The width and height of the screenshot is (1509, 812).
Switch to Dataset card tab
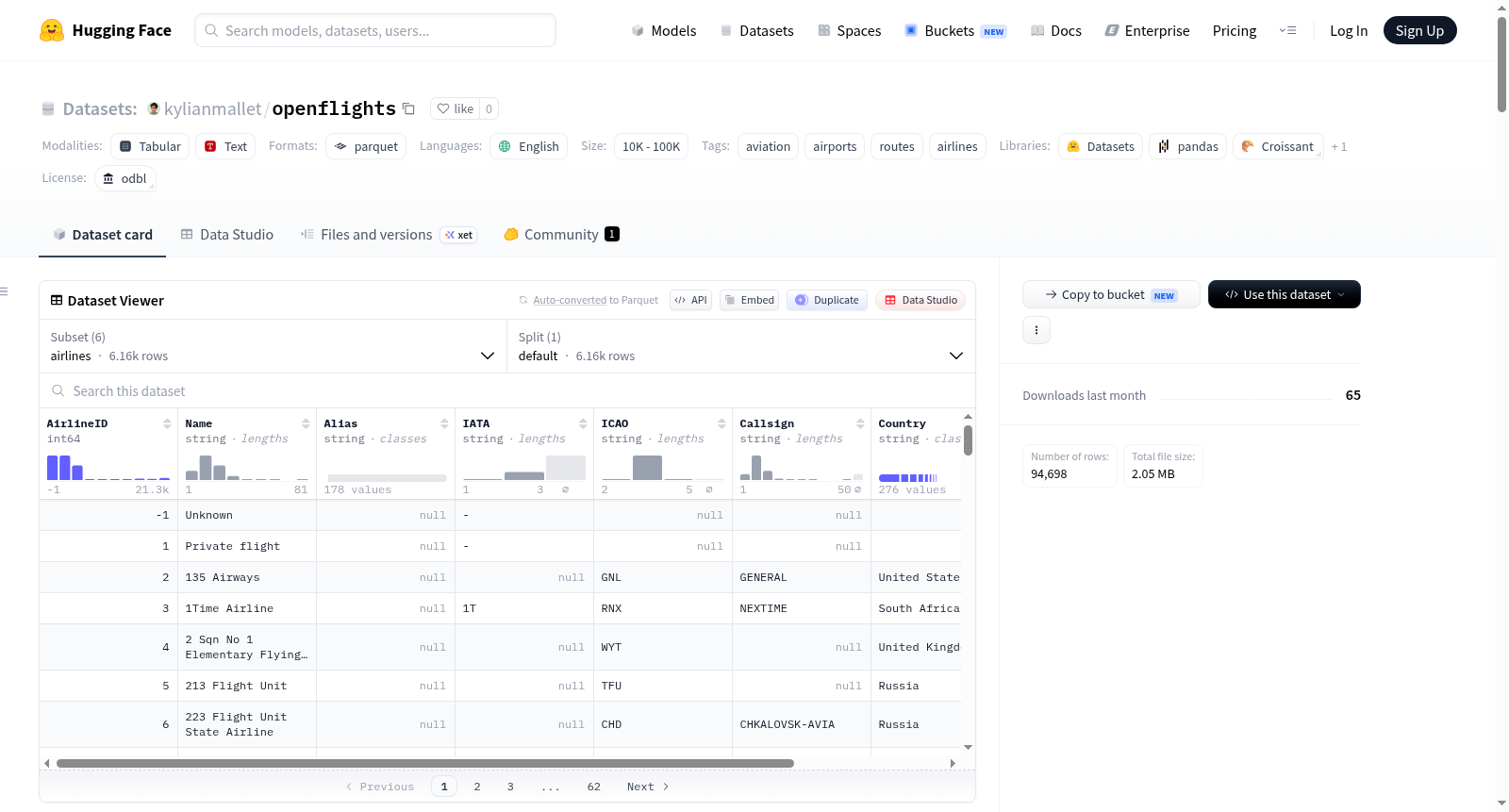102,234
